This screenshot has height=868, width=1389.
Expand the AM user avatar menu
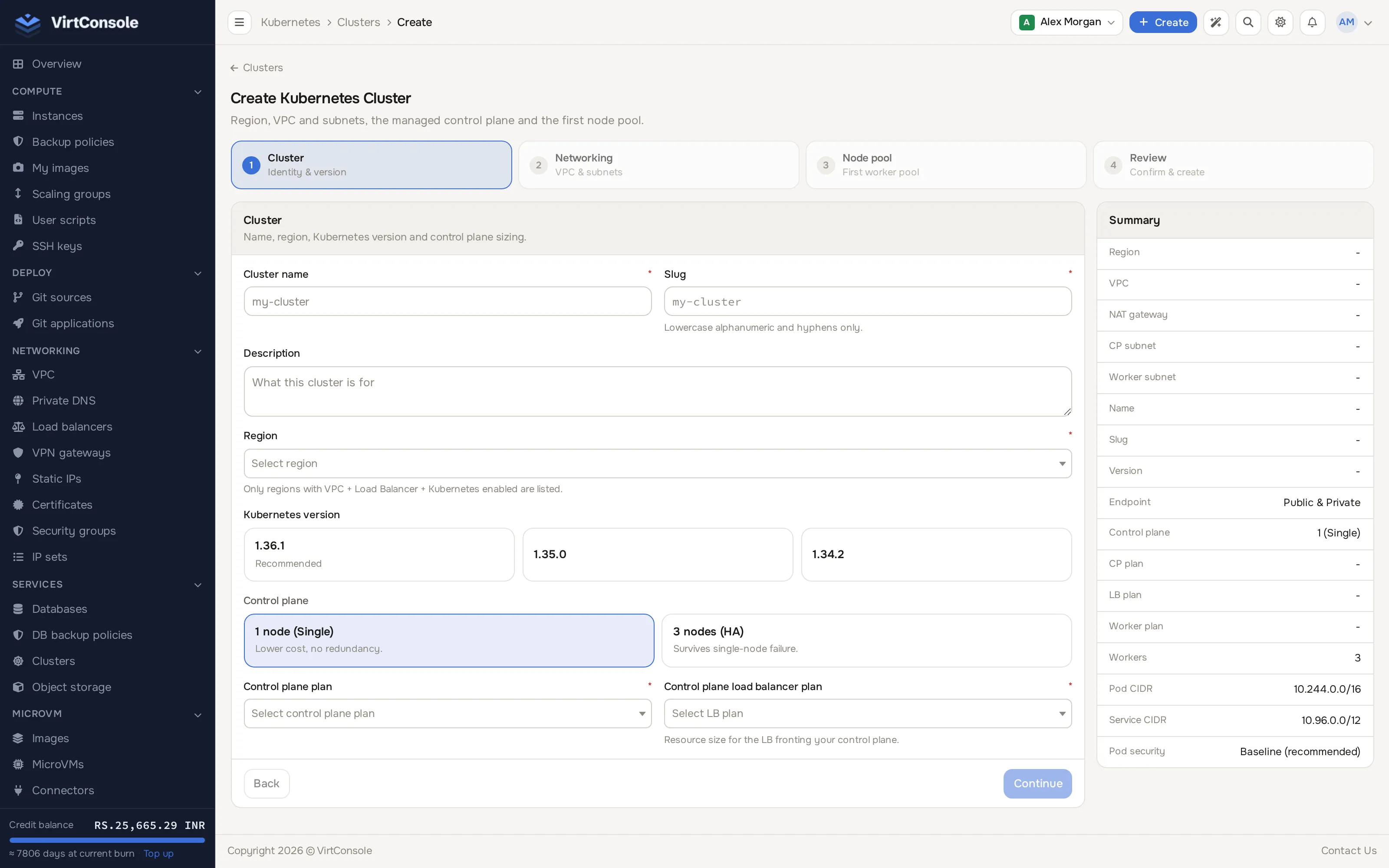click(1354, 23)
